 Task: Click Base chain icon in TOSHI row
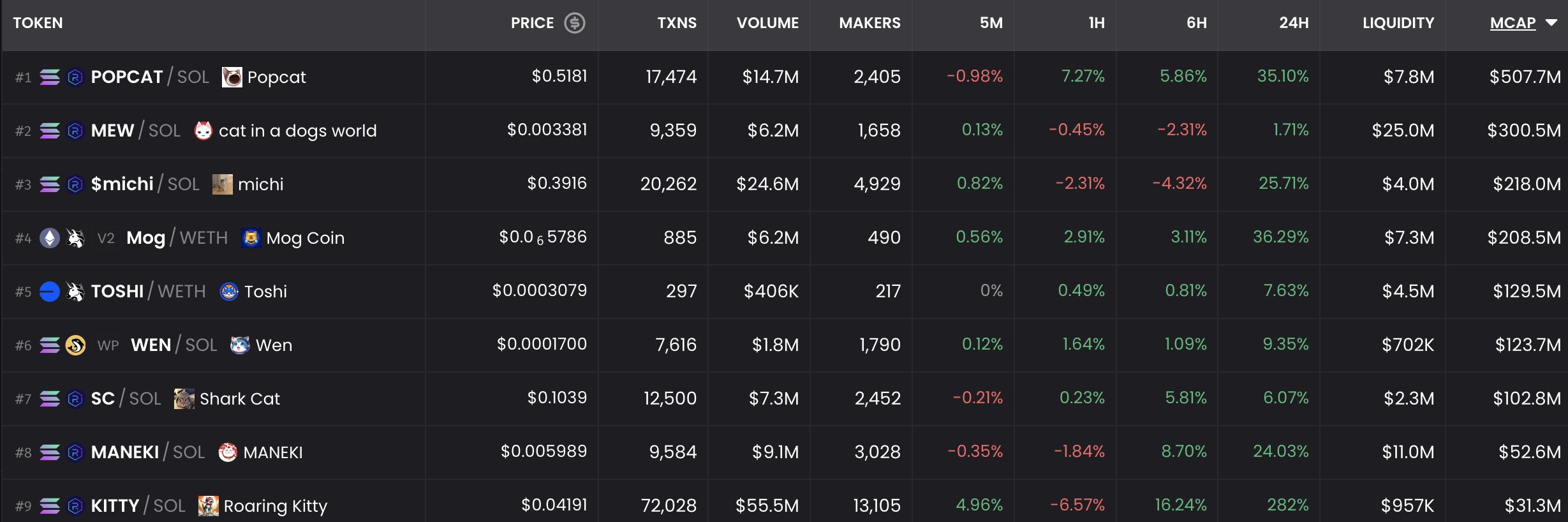pos(50,292)
